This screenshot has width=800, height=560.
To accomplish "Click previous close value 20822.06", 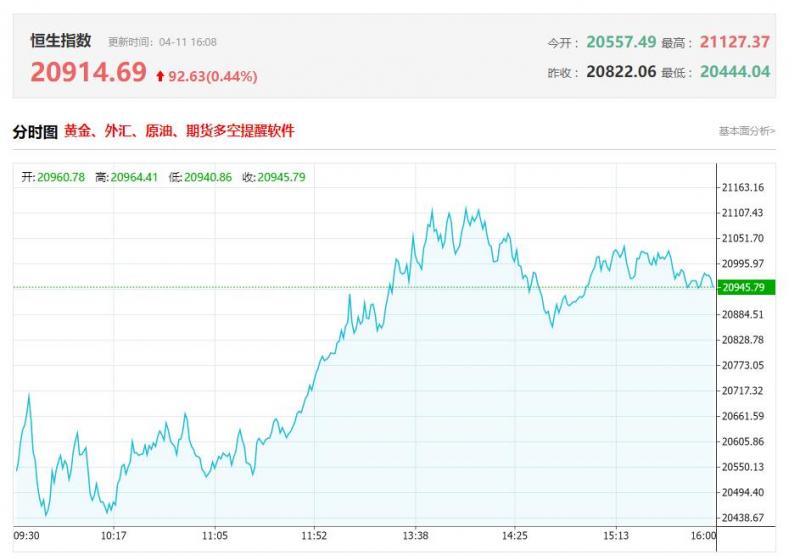I will [621, 71].
